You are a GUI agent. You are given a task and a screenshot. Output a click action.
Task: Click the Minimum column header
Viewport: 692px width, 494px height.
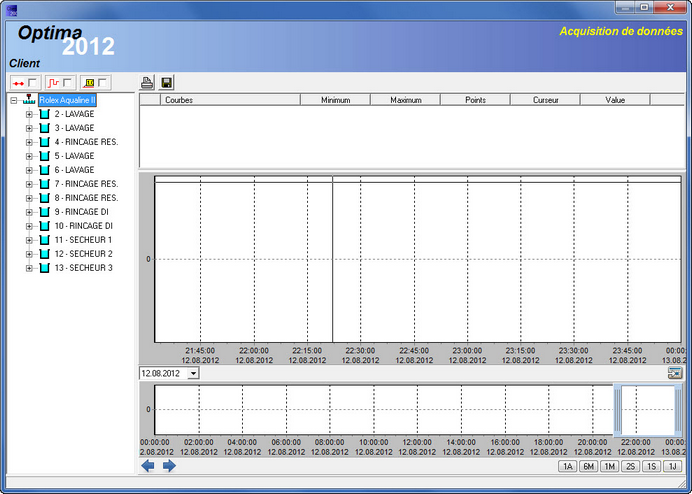pos(335,100)
